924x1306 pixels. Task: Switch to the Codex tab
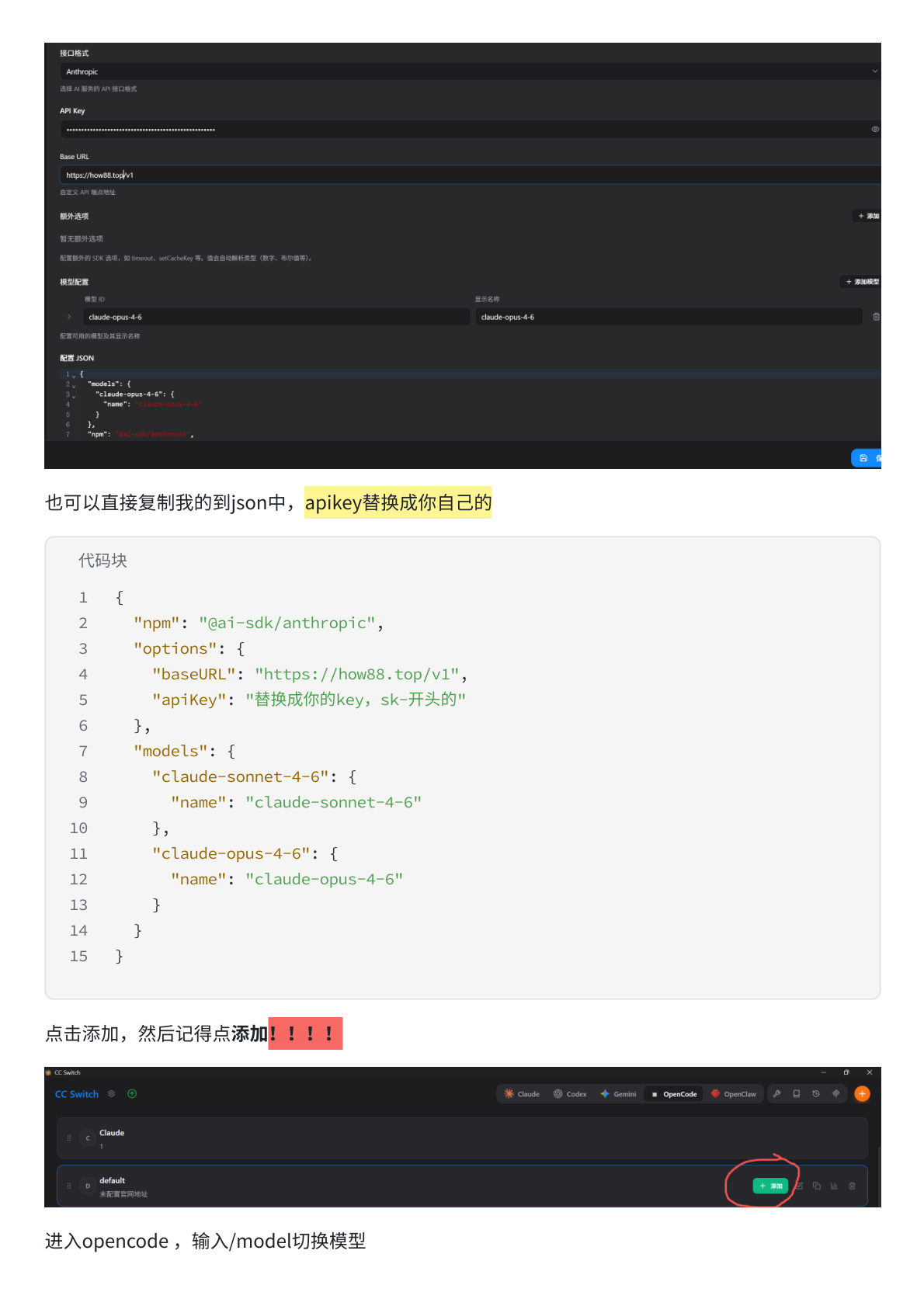click(x=570, y=1094)
